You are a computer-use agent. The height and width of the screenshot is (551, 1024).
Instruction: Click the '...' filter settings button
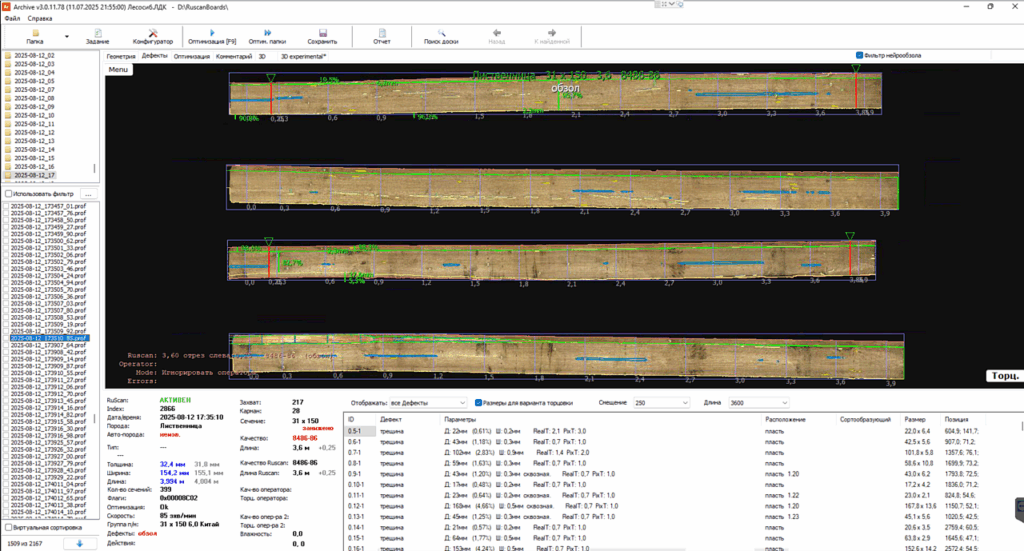coord(88,194)
